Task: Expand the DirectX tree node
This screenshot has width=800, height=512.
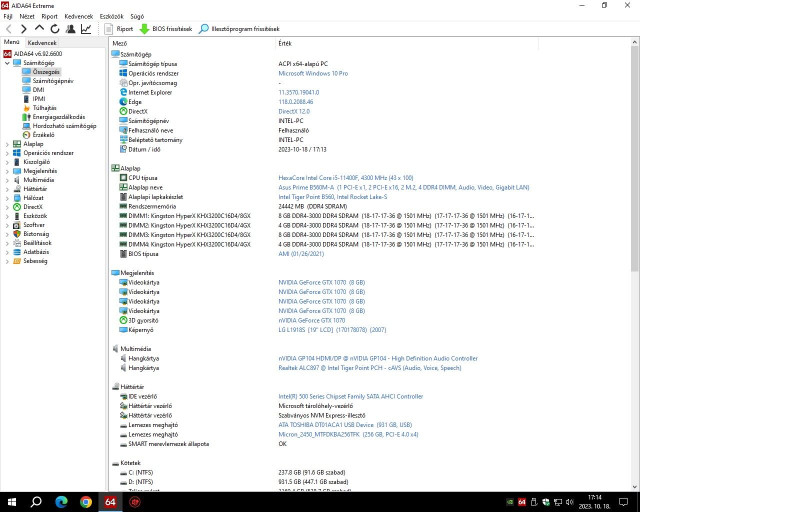Action: coord(7,207)
